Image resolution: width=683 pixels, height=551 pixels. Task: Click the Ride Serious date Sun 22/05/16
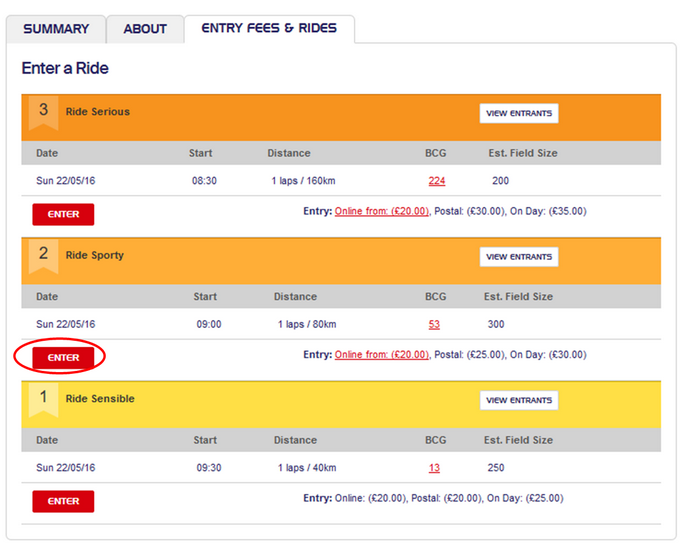(x=65, y=181)
